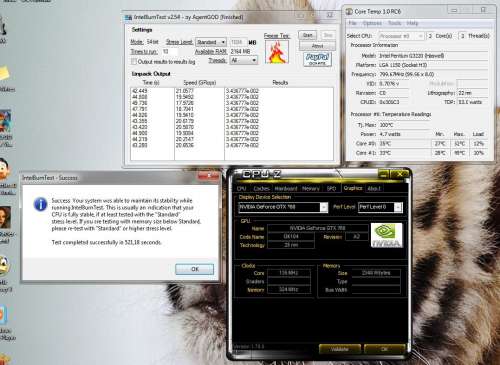Open the Options menu in Core Temp
The height and width of the screenshot is (365, 500).
click(x=372, y=23)
